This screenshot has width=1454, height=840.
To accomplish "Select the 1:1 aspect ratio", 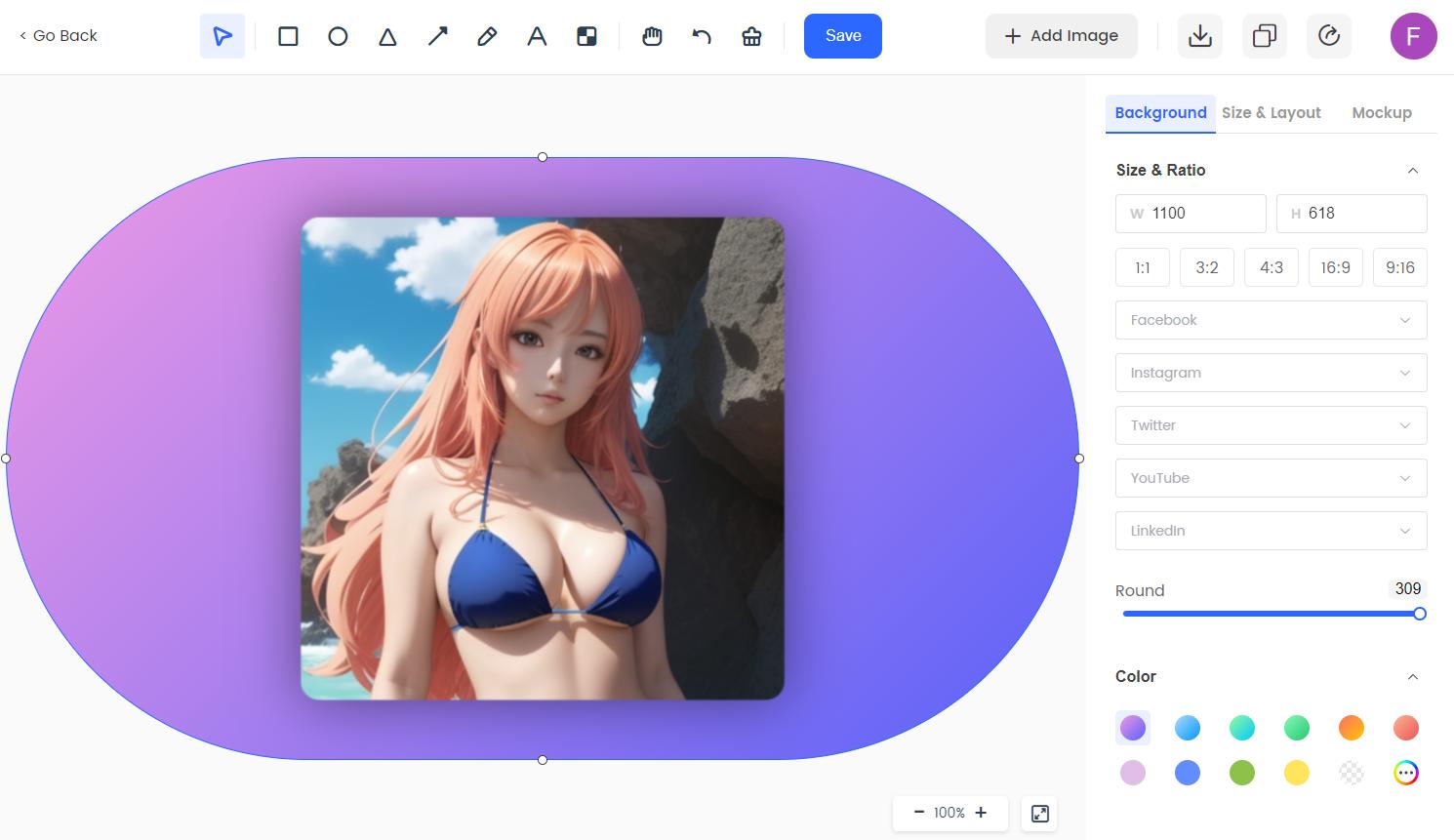I will pyautogui.click(x=1142, y=267).
